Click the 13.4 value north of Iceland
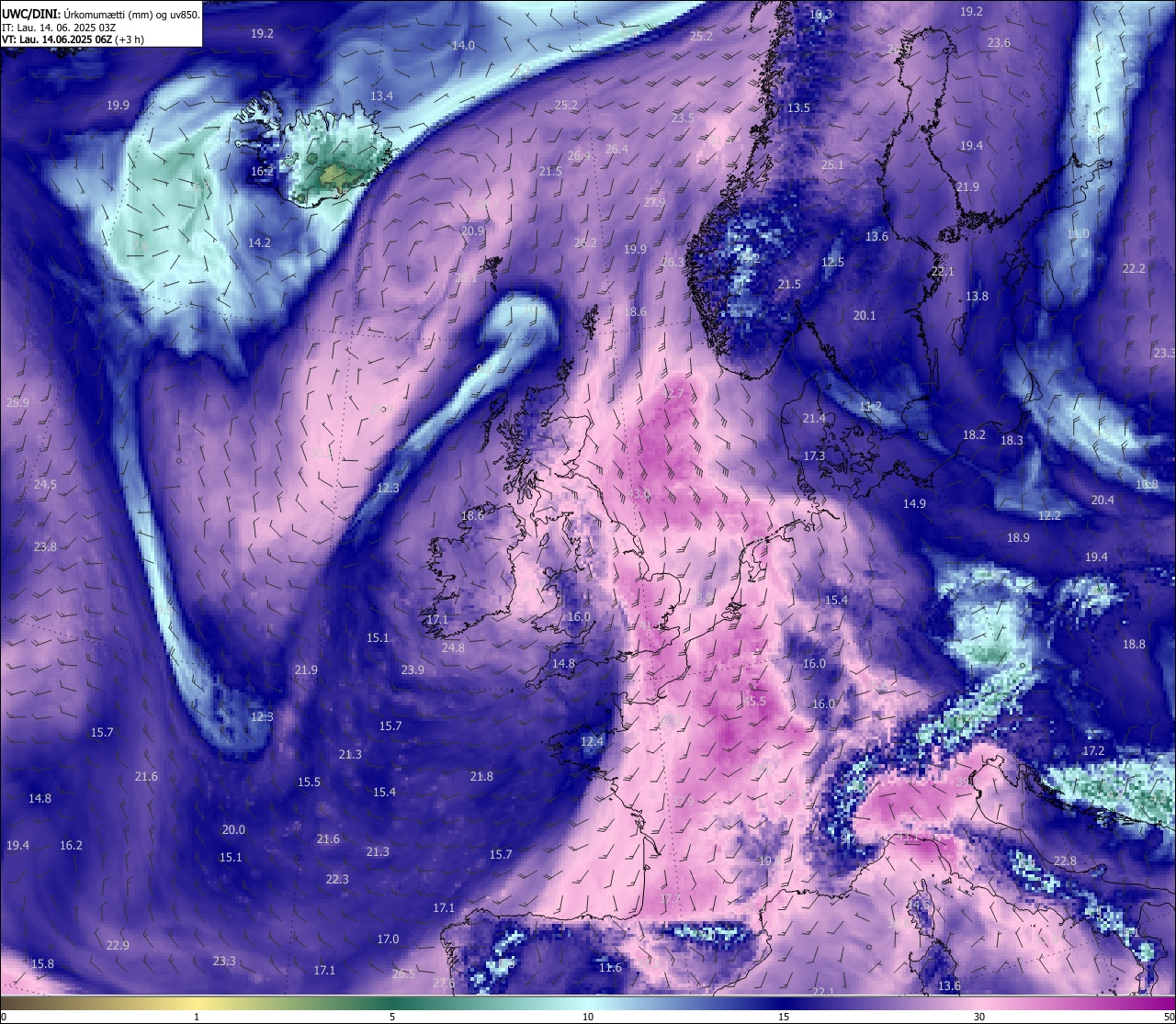This screenshot has width=1176, height=1024. coord(381,96)
